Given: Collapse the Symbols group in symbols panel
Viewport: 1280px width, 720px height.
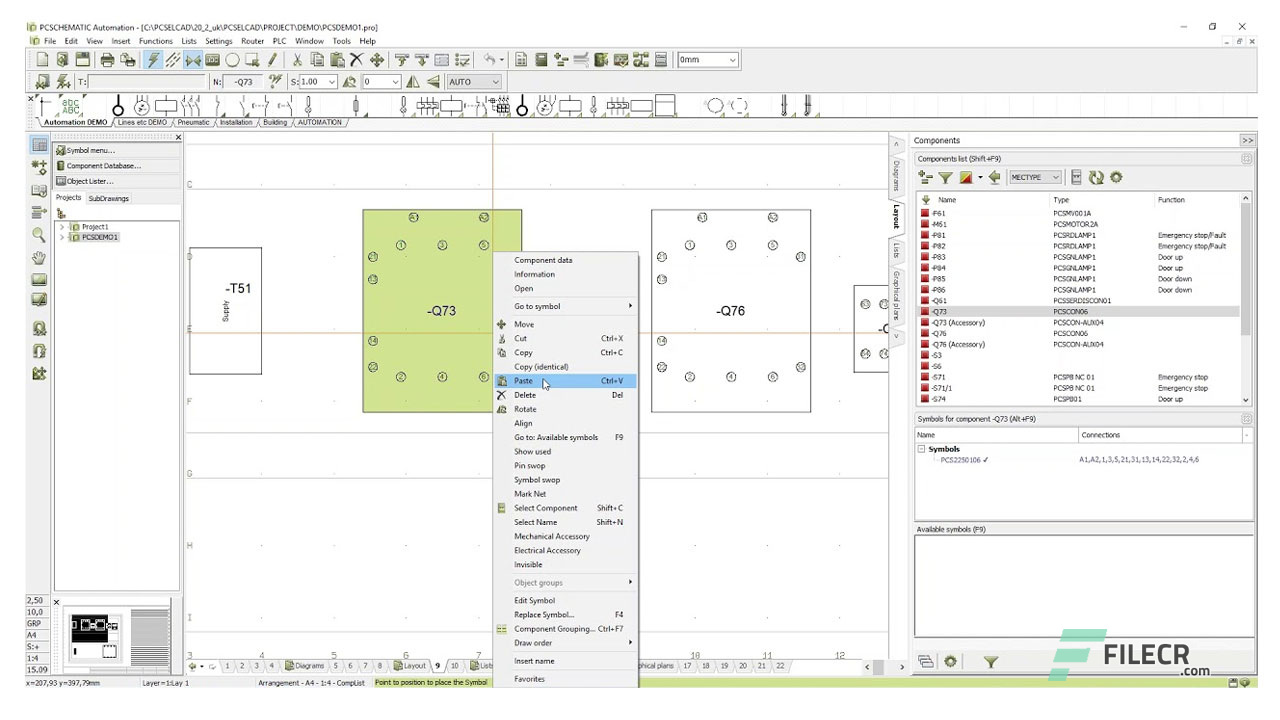Looking at the screenshot, I should tap(921, 449).
